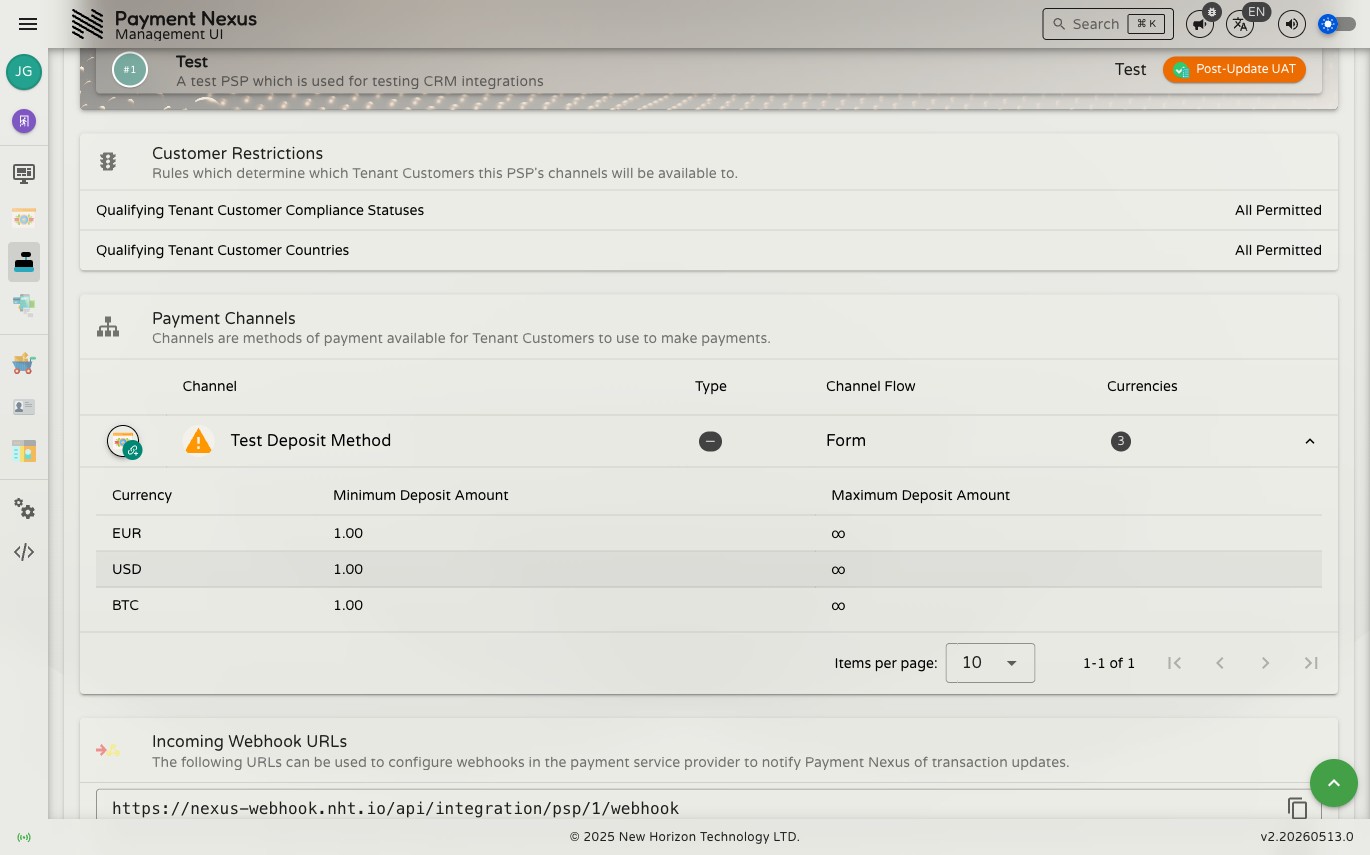Click the Test Deposit Method name
The width and height of the screenshot is (1370, 855).
311,440
